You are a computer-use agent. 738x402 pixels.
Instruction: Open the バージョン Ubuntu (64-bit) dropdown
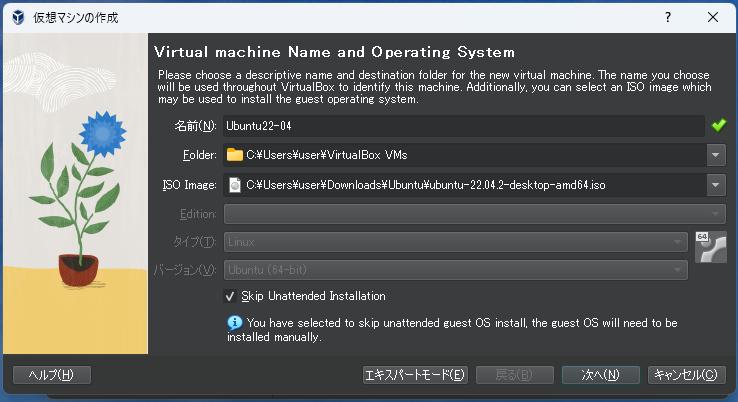(x=456, y=270)
